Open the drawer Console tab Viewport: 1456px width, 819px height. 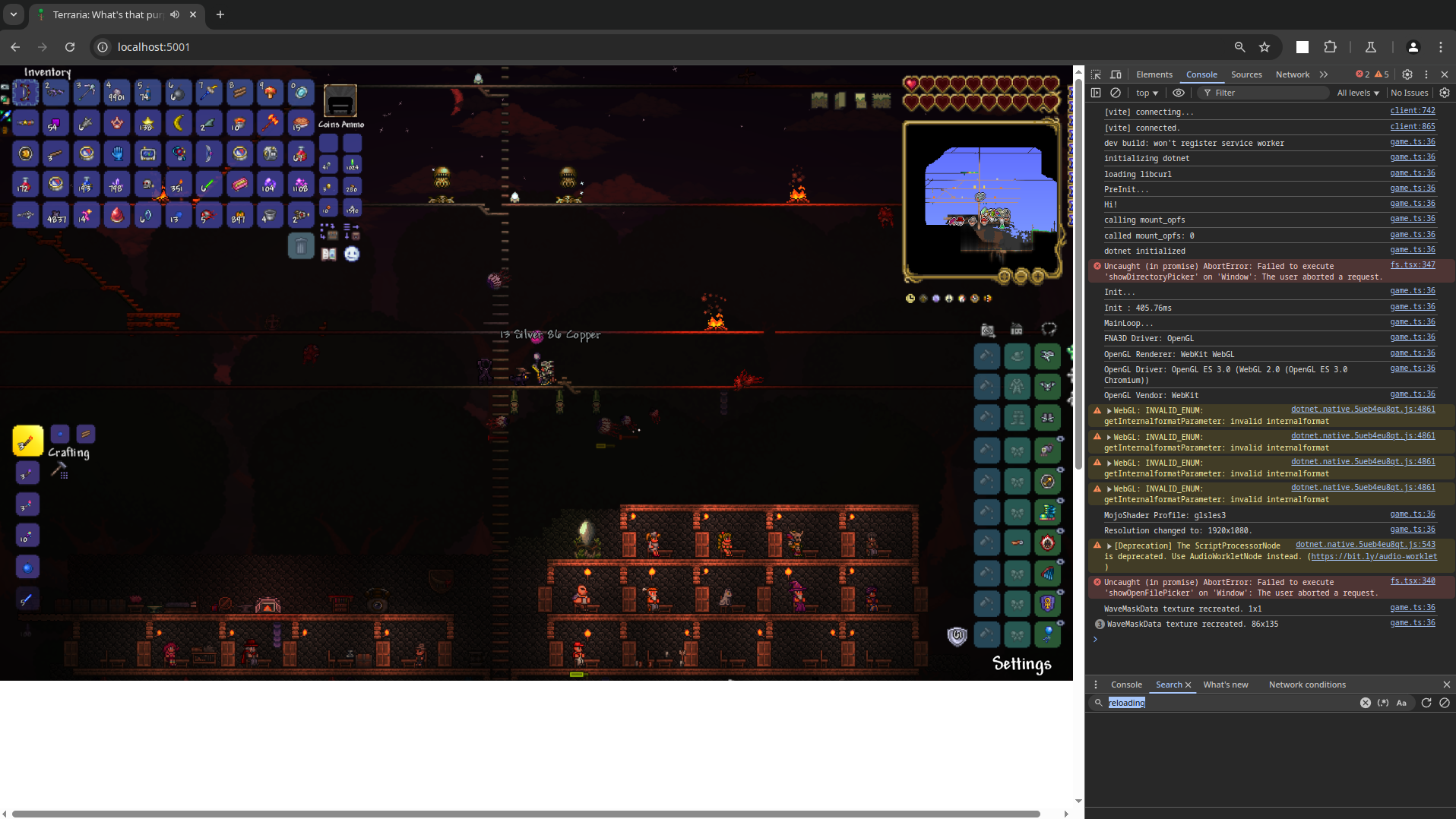(1126, 685)
